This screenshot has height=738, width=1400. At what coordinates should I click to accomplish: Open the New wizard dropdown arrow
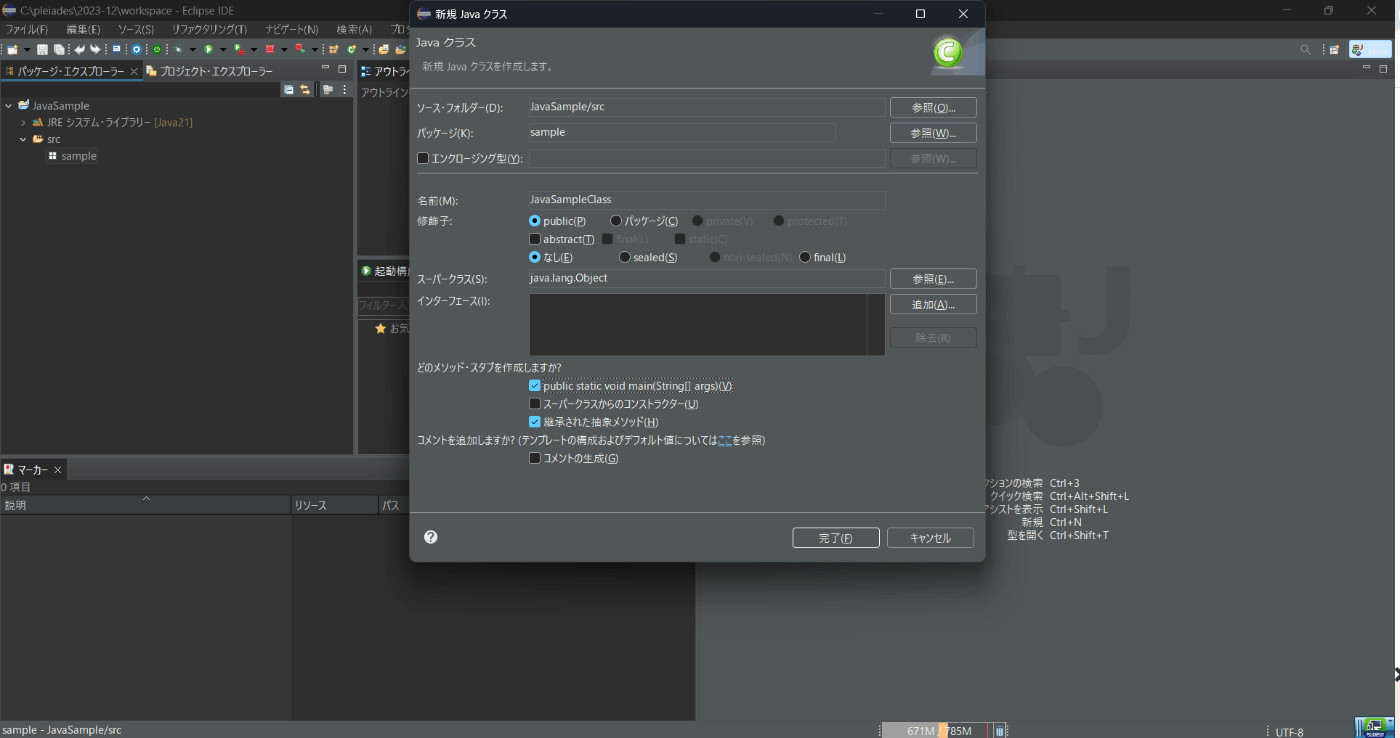27,49
